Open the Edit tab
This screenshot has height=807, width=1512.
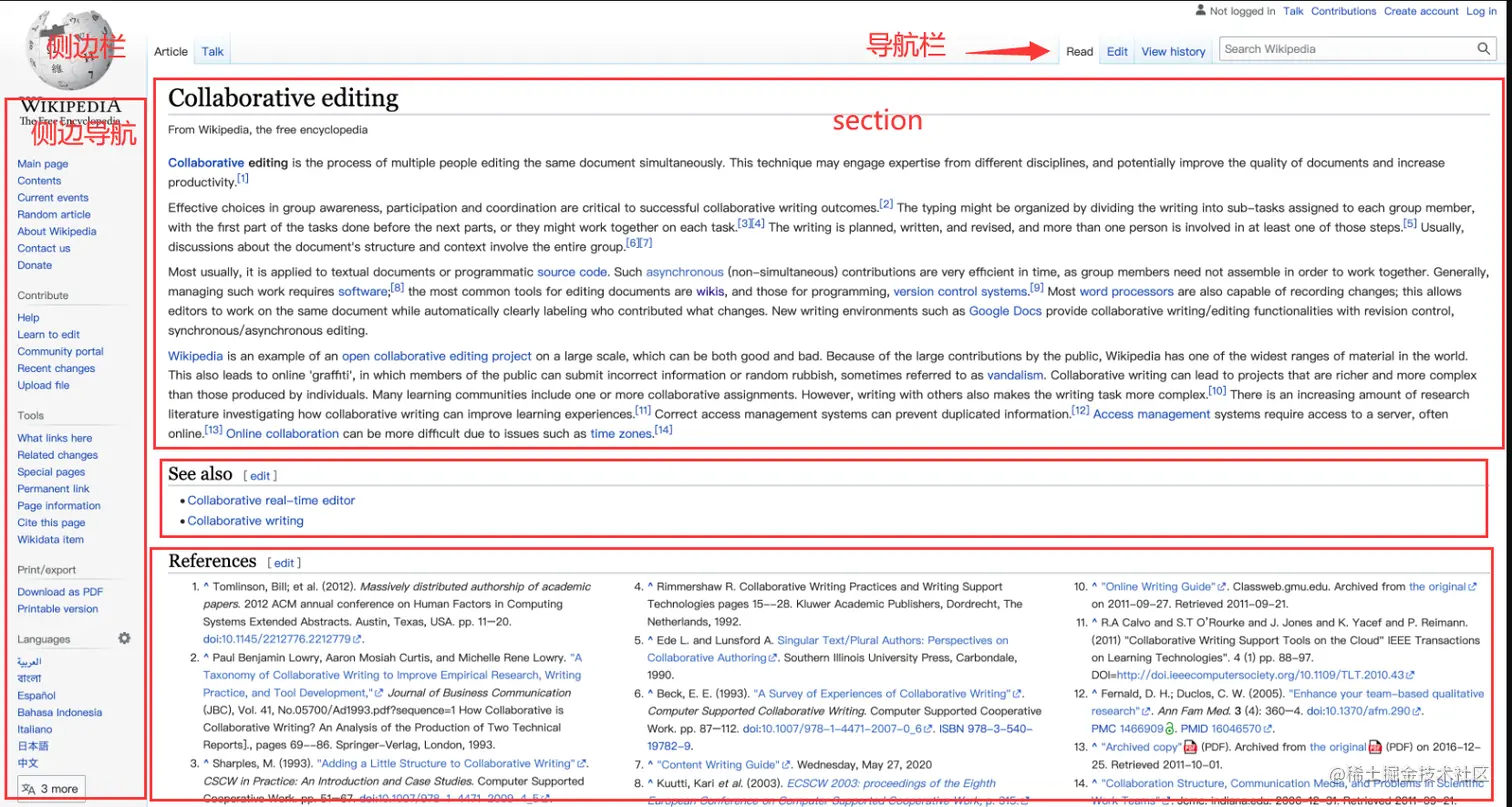click(x=1117, y=52)
